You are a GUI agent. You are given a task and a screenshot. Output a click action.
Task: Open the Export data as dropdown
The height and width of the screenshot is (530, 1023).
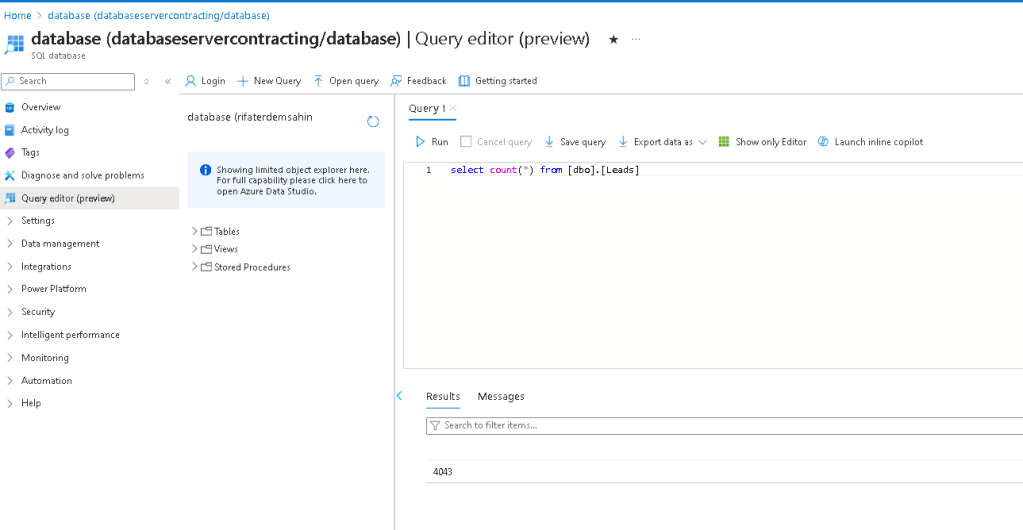tap(662, 142)
